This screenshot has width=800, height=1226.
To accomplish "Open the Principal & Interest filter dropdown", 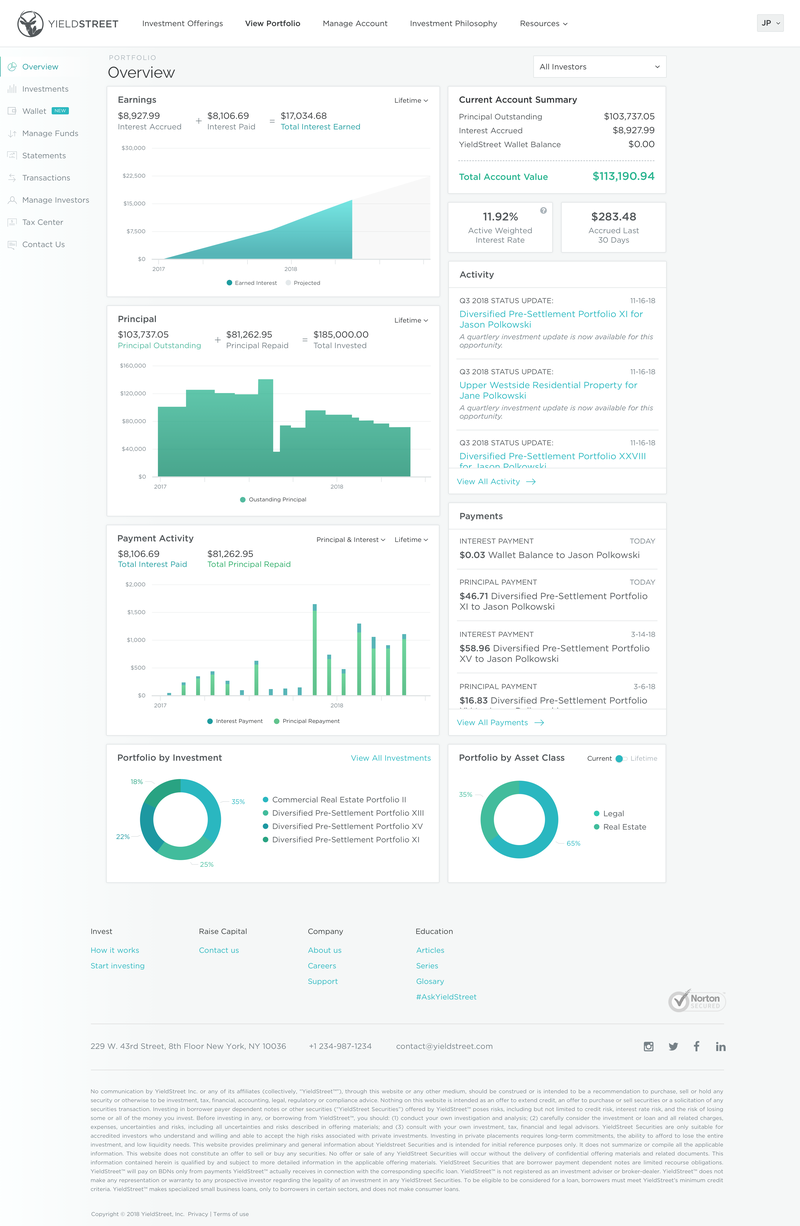I will tap(351, 539).
